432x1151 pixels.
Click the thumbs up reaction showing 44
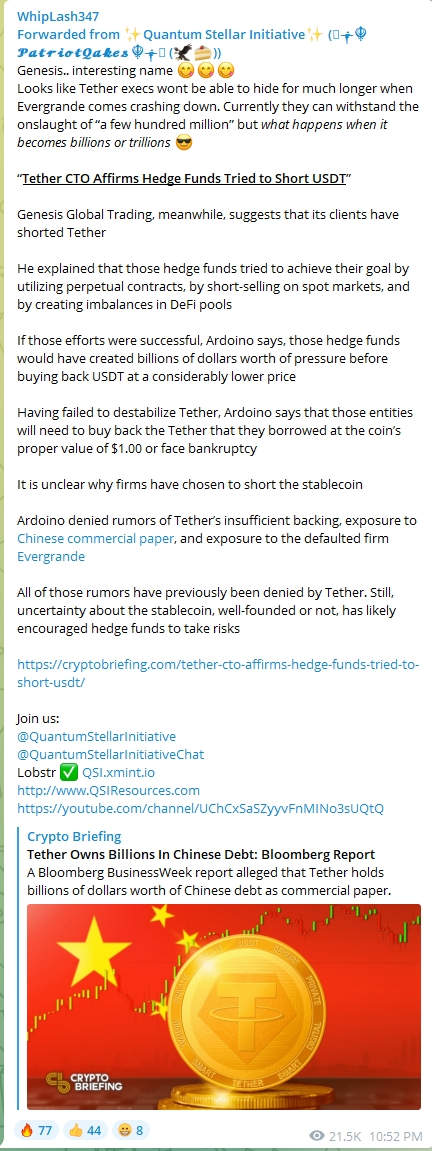[84, 1130]
